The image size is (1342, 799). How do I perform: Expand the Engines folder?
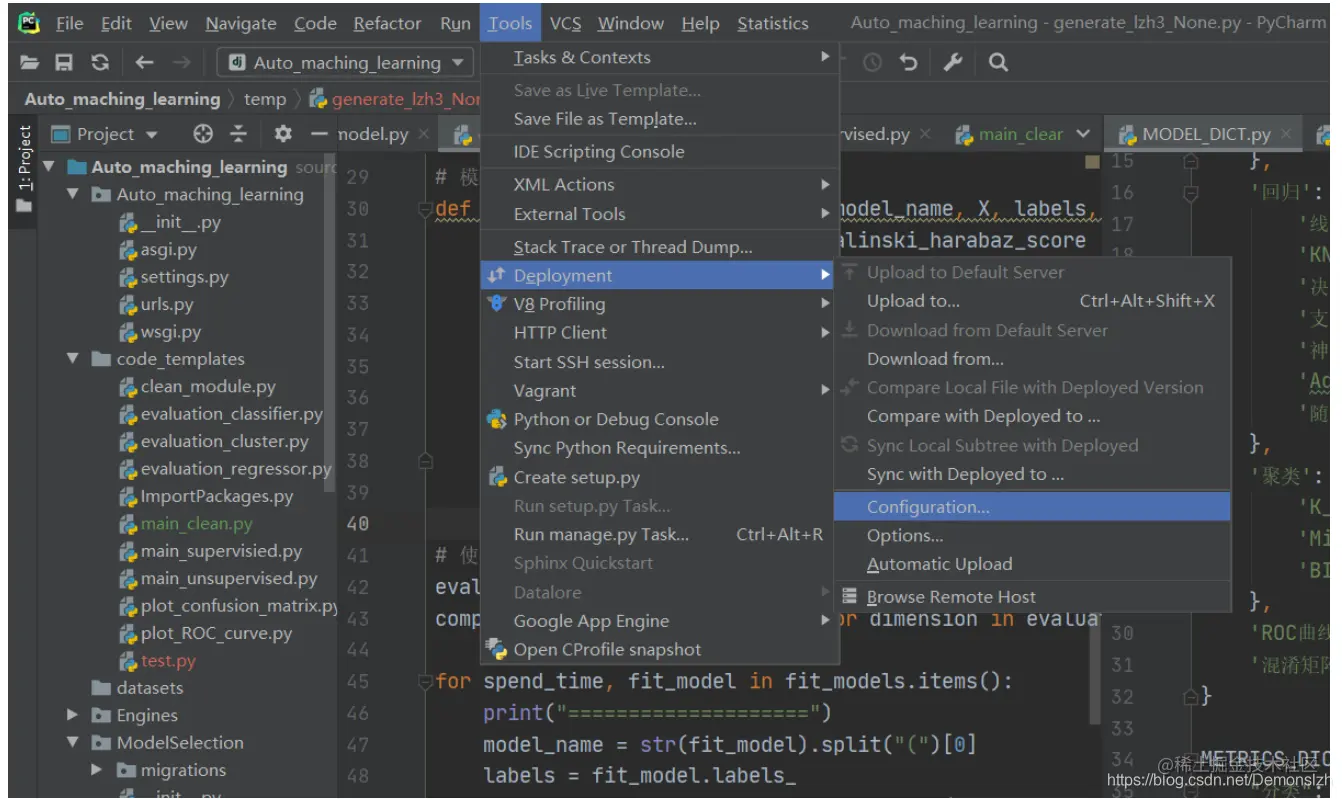[x=73, y=715]
